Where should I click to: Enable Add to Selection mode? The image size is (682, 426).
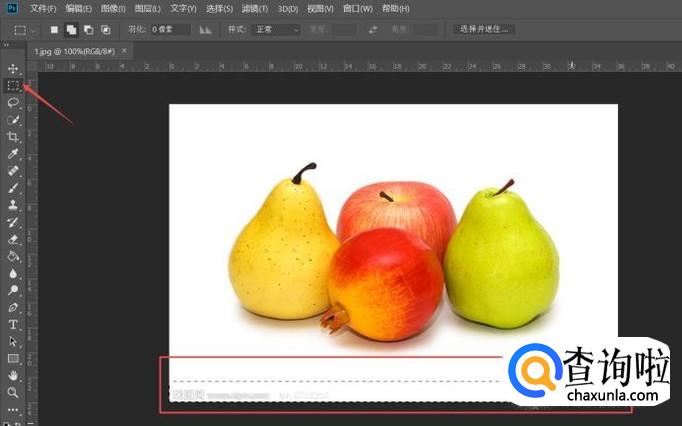pyautogui.click(x=71, y=30)
